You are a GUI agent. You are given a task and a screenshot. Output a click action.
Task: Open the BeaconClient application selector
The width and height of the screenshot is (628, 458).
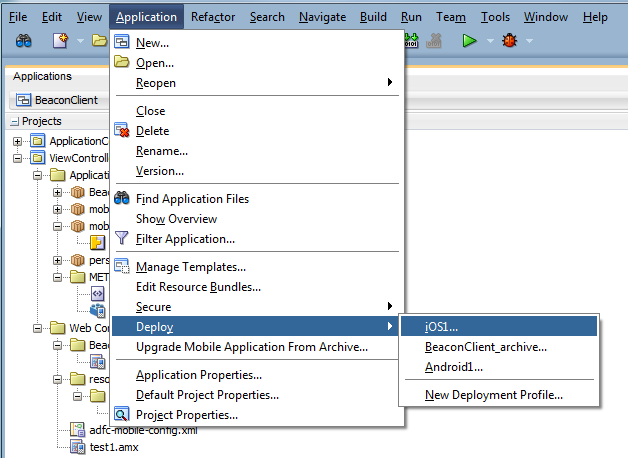[x=59, y=100]
